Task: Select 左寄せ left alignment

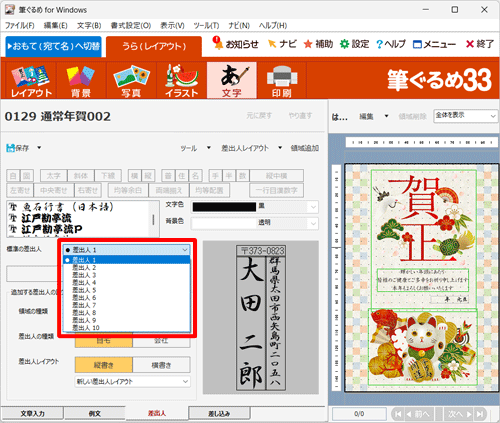Action: pos(20,190)
